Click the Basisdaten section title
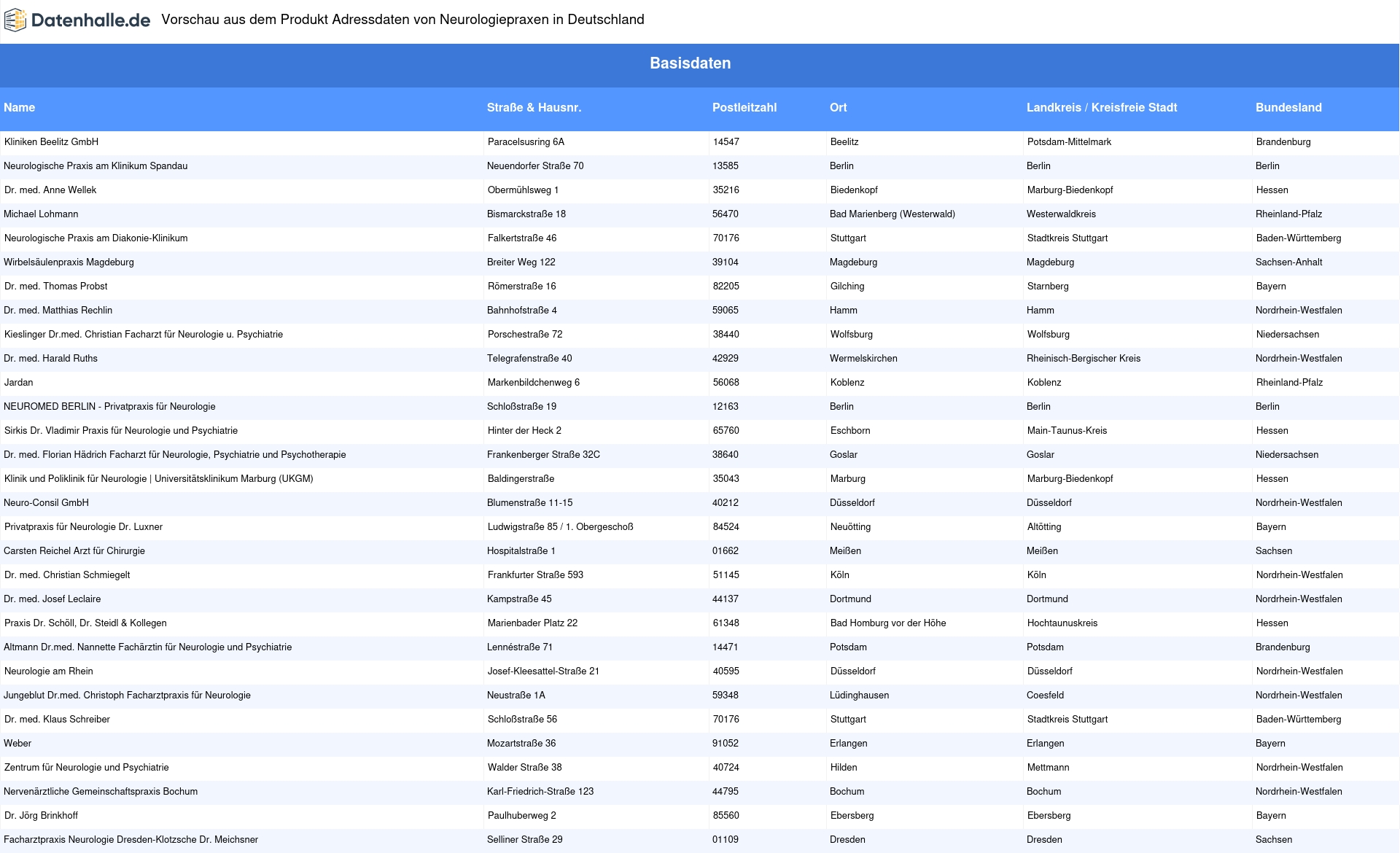Viewport: 1400px width, 853px height. click(691, 63)
